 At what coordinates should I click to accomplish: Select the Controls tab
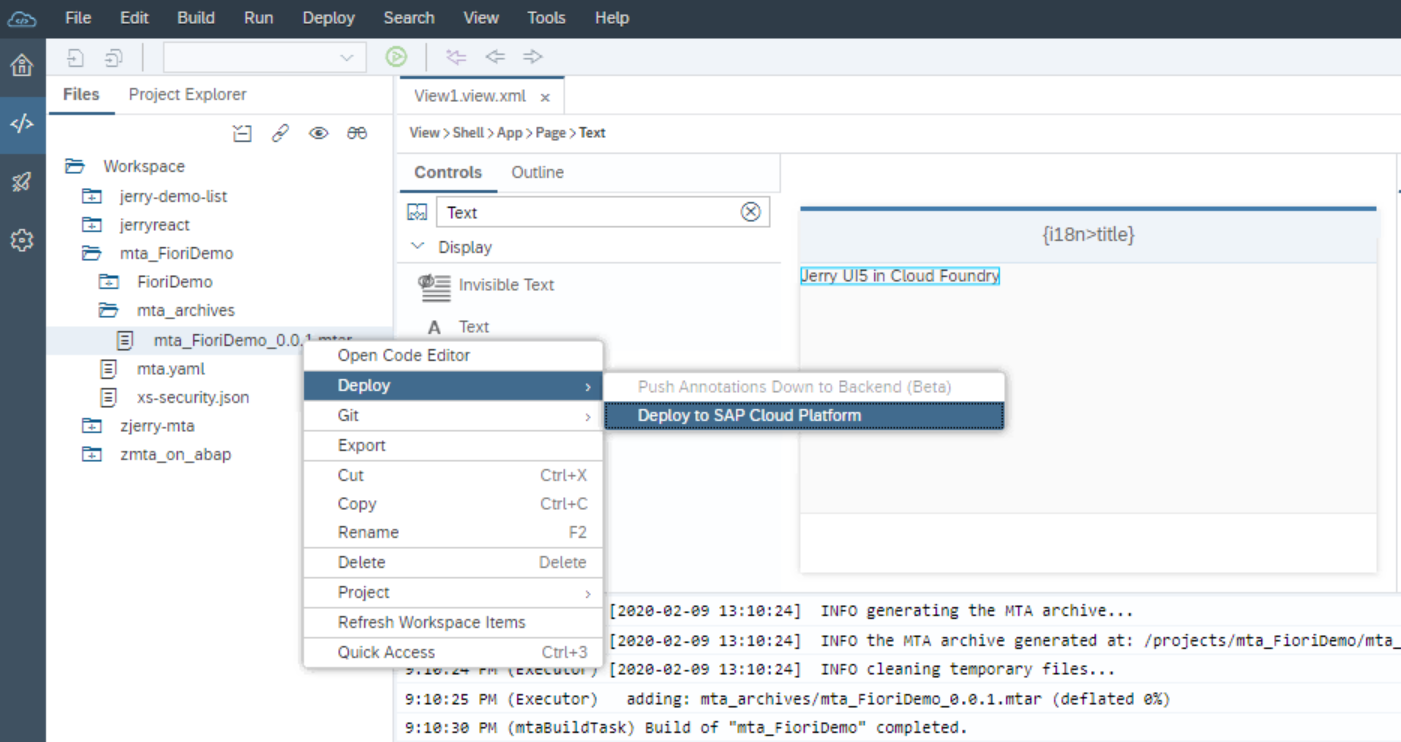click(448, 172)
